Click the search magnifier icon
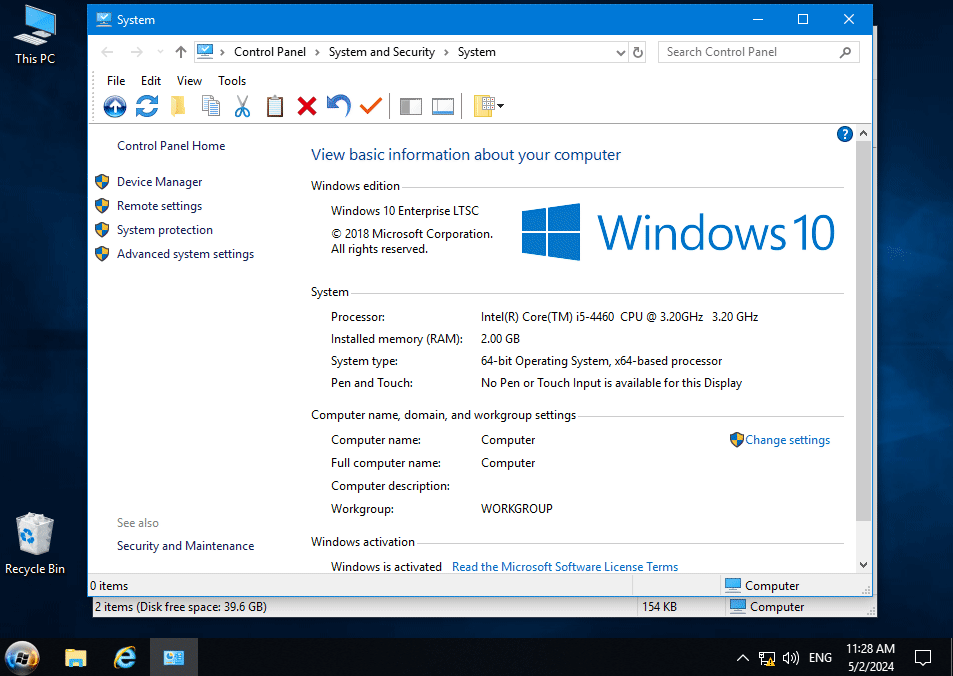Viewport: 953px width, 676px height. 845,52
